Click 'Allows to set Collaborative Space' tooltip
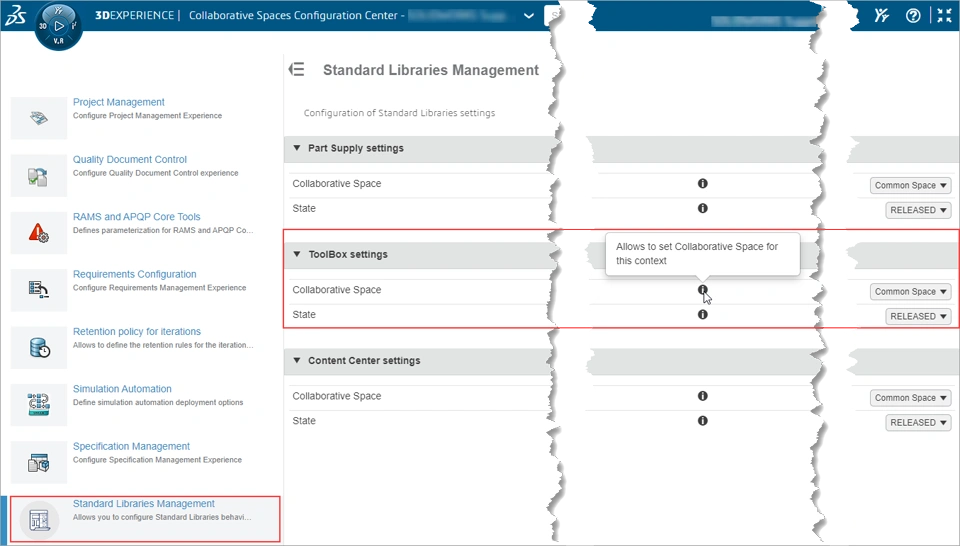960x546 pixels. [702, 254]
